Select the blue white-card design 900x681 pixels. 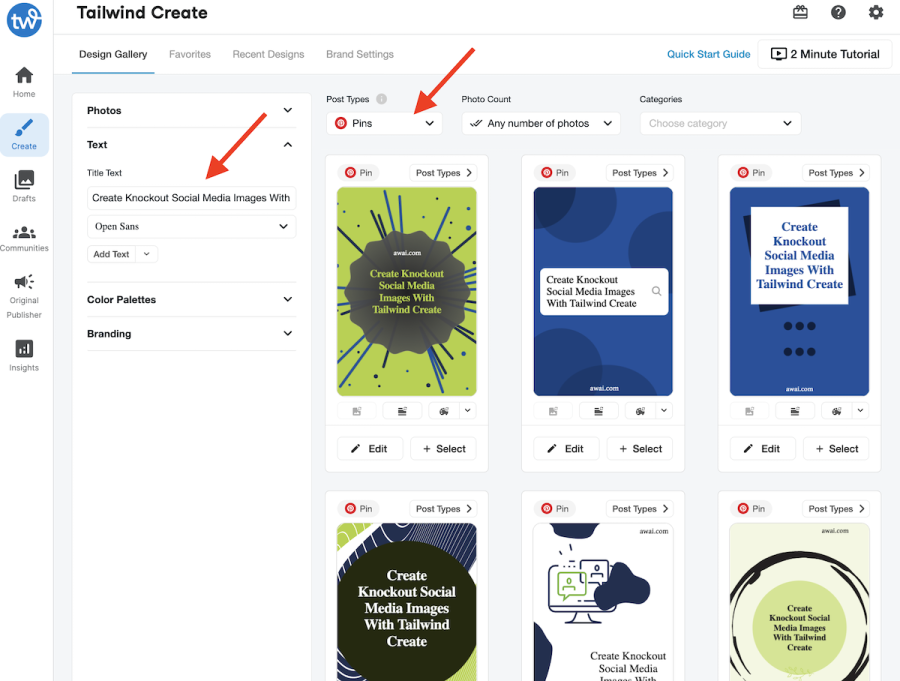coord(836,448)
